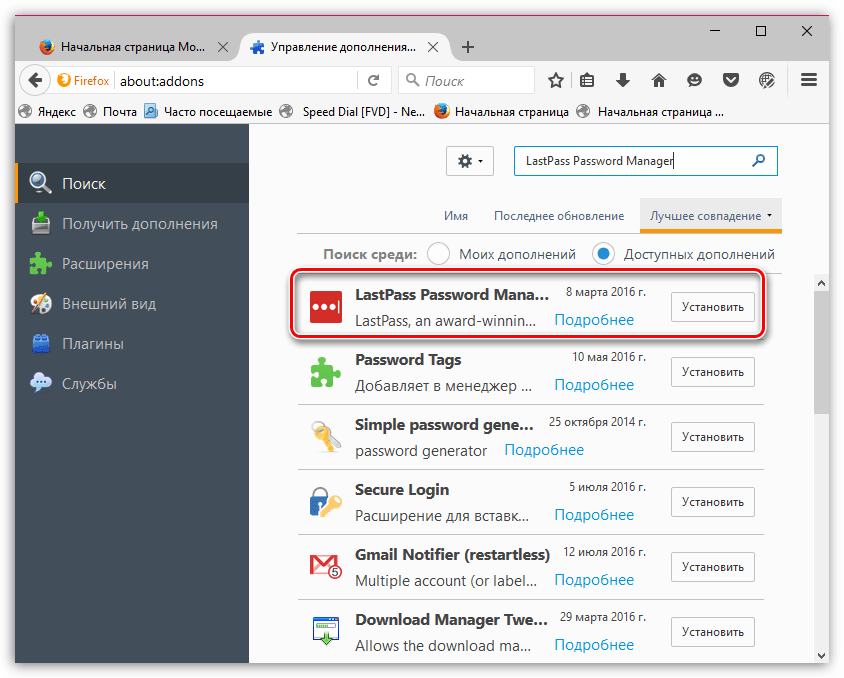Go to home page via house icon
The height and width of the screenshot is (678, 844).
click(x=659, y=81)
